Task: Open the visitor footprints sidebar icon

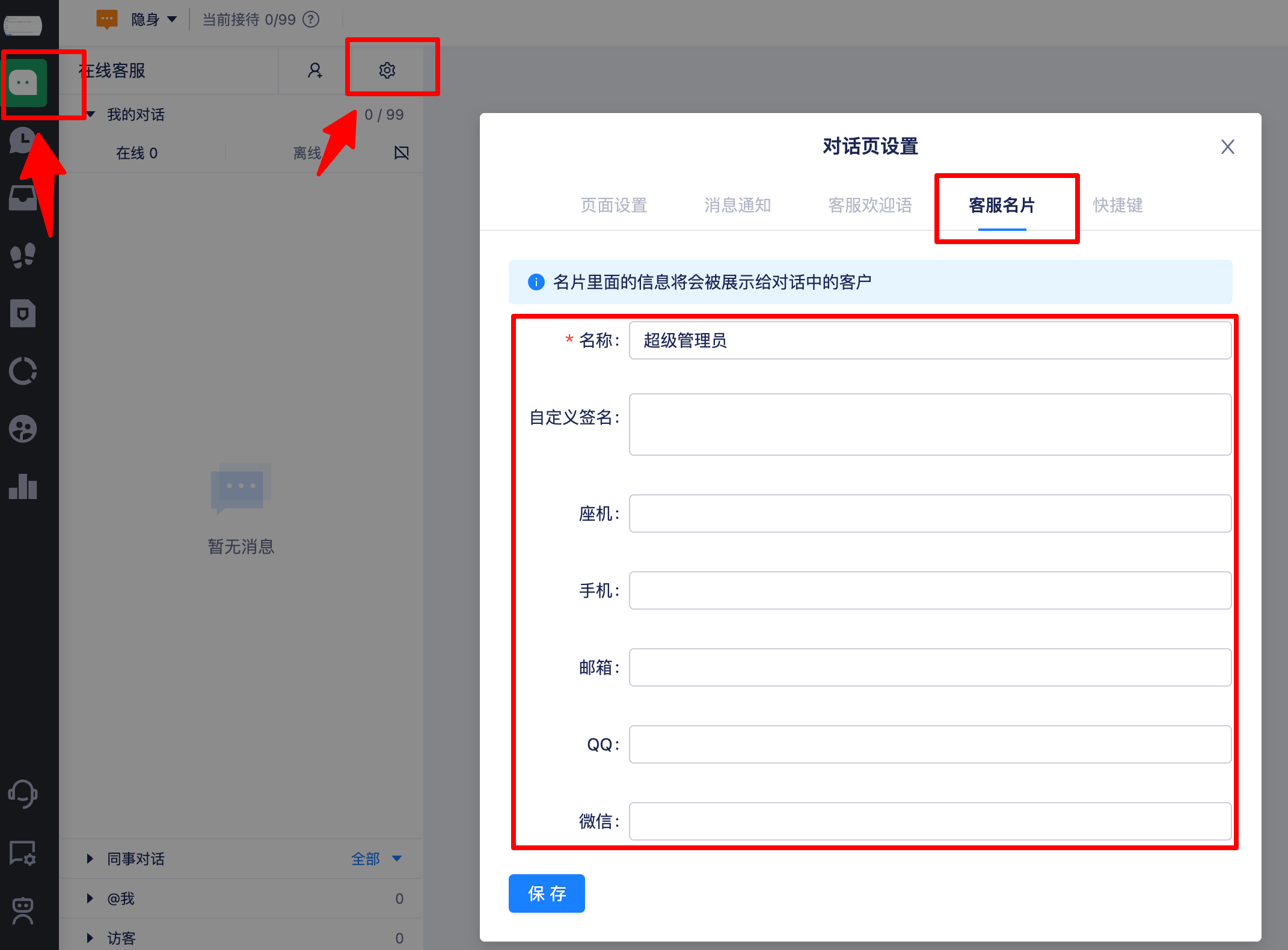Action: (x=23, y=255)
